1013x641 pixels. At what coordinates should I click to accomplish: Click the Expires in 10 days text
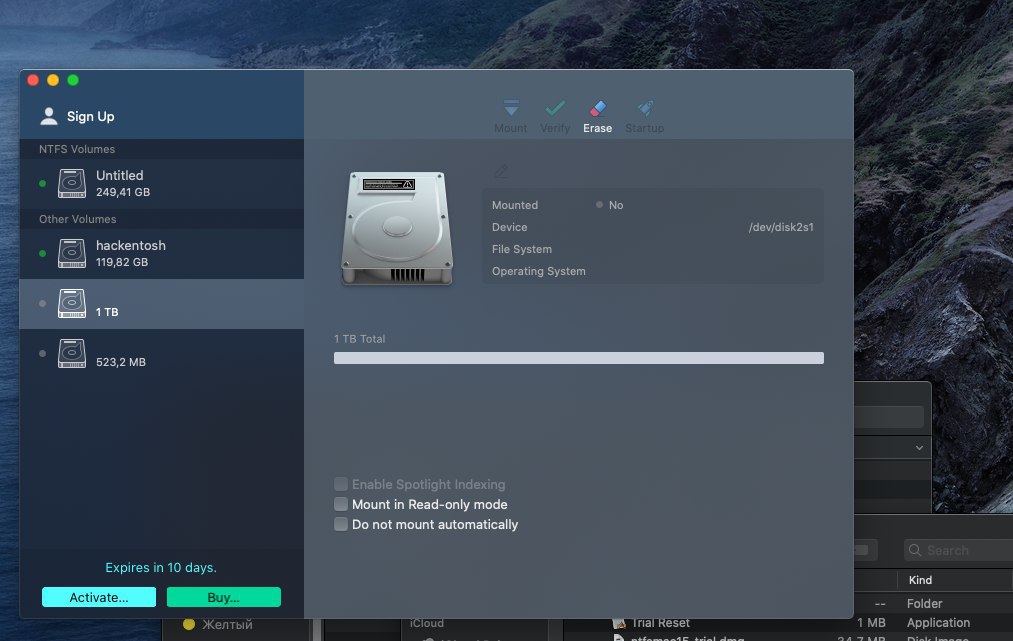coord(161,567)
